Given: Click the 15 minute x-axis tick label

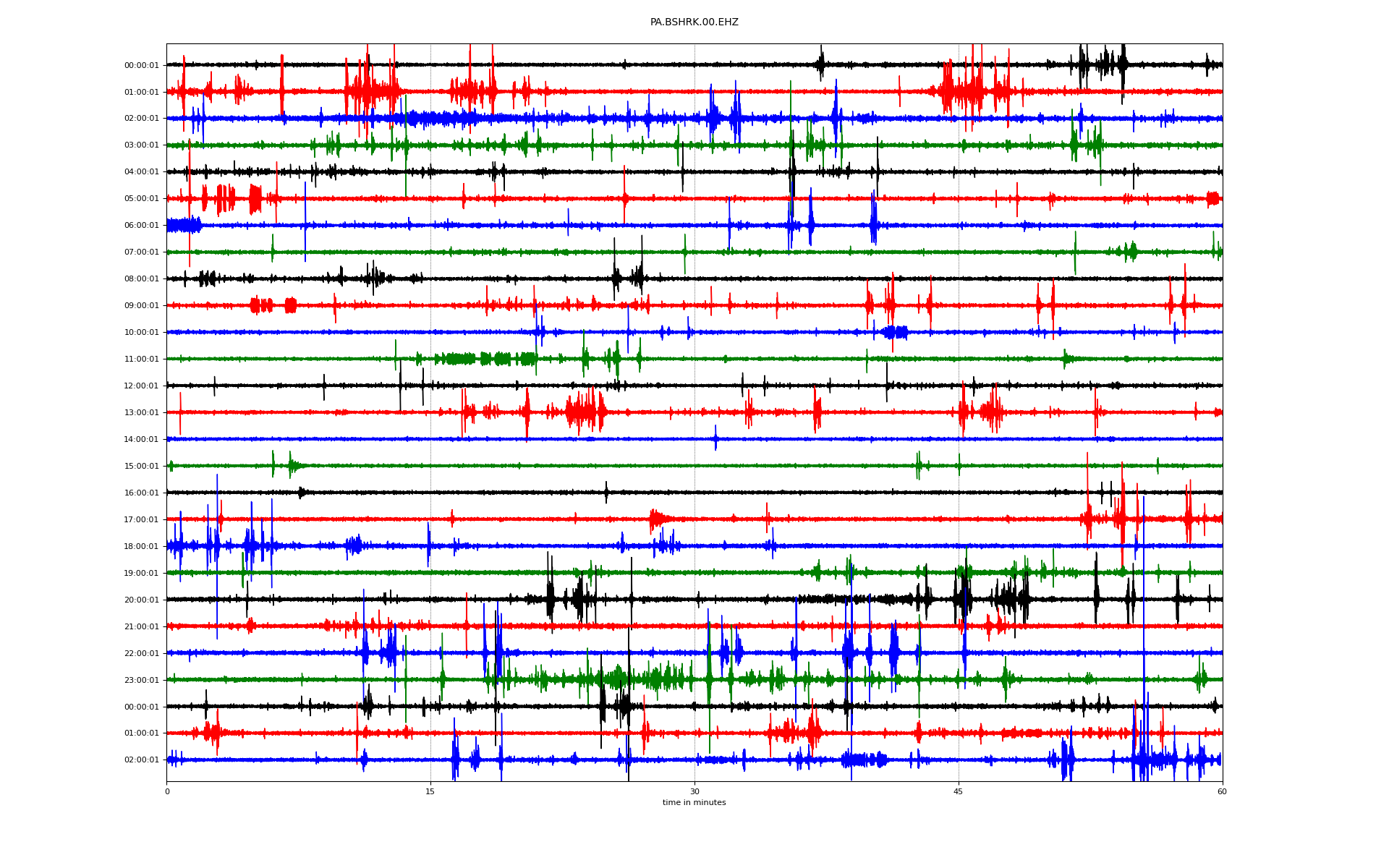Looking at the screenshot, I should (430, 791).
